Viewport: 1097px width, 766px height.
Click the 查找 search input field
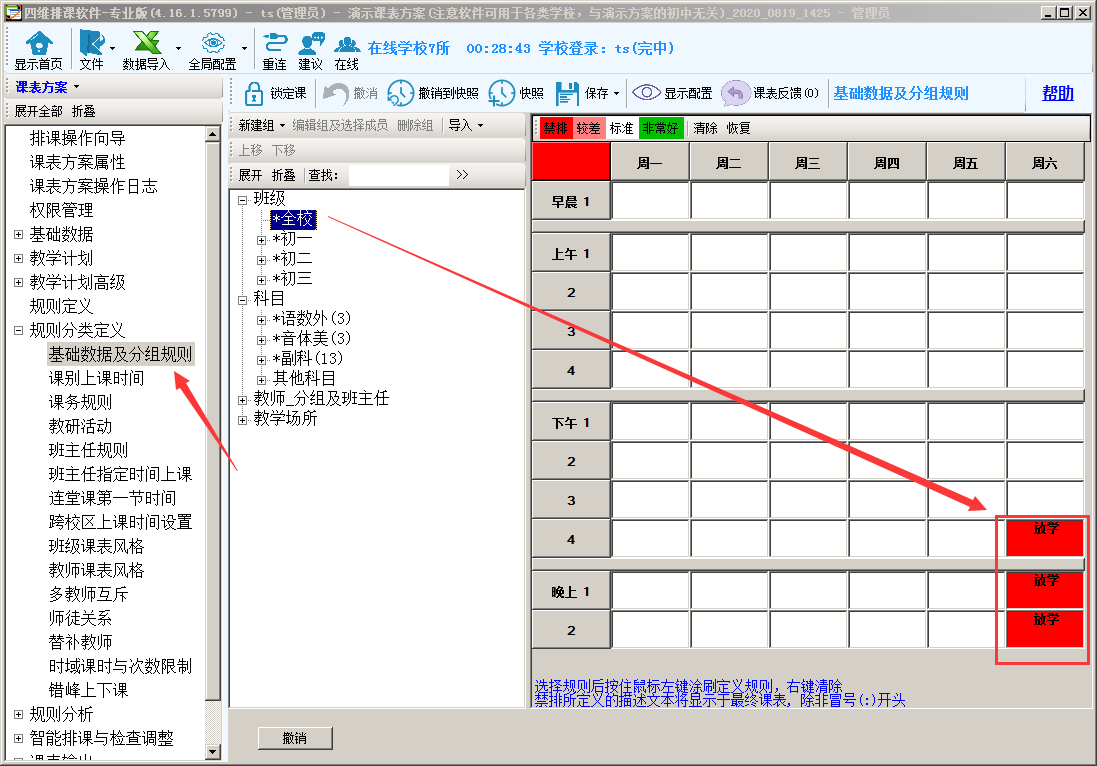pos(397,175)
